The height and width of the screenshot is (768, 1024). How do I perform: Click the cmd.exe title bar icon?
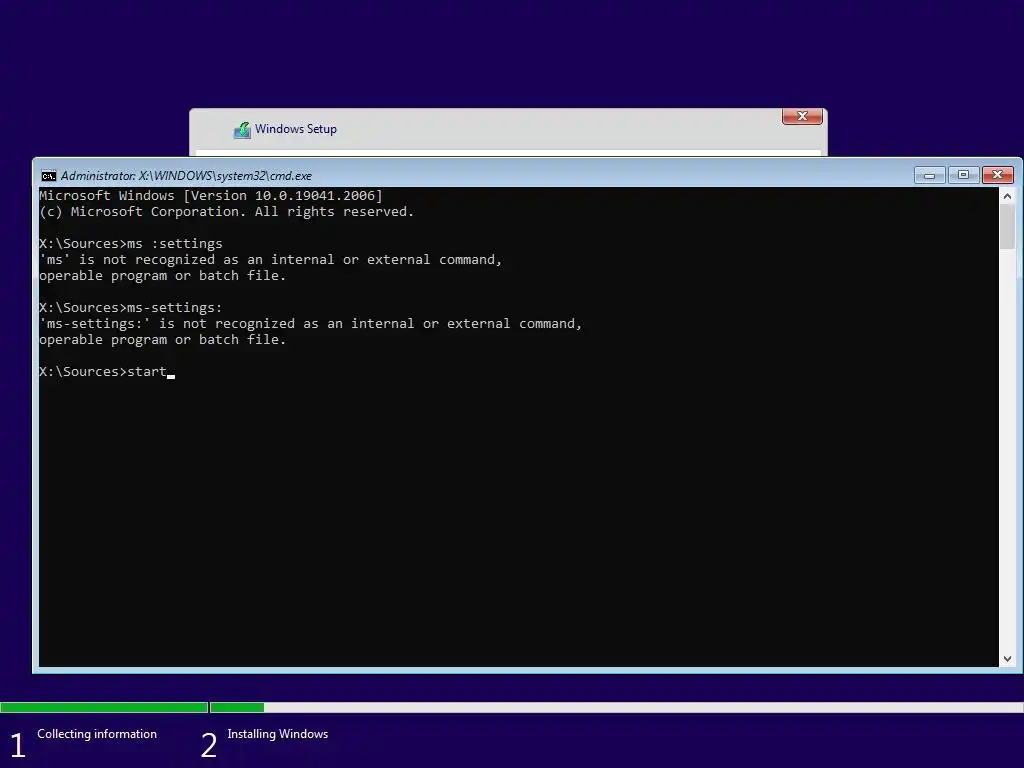click(48, 176)
